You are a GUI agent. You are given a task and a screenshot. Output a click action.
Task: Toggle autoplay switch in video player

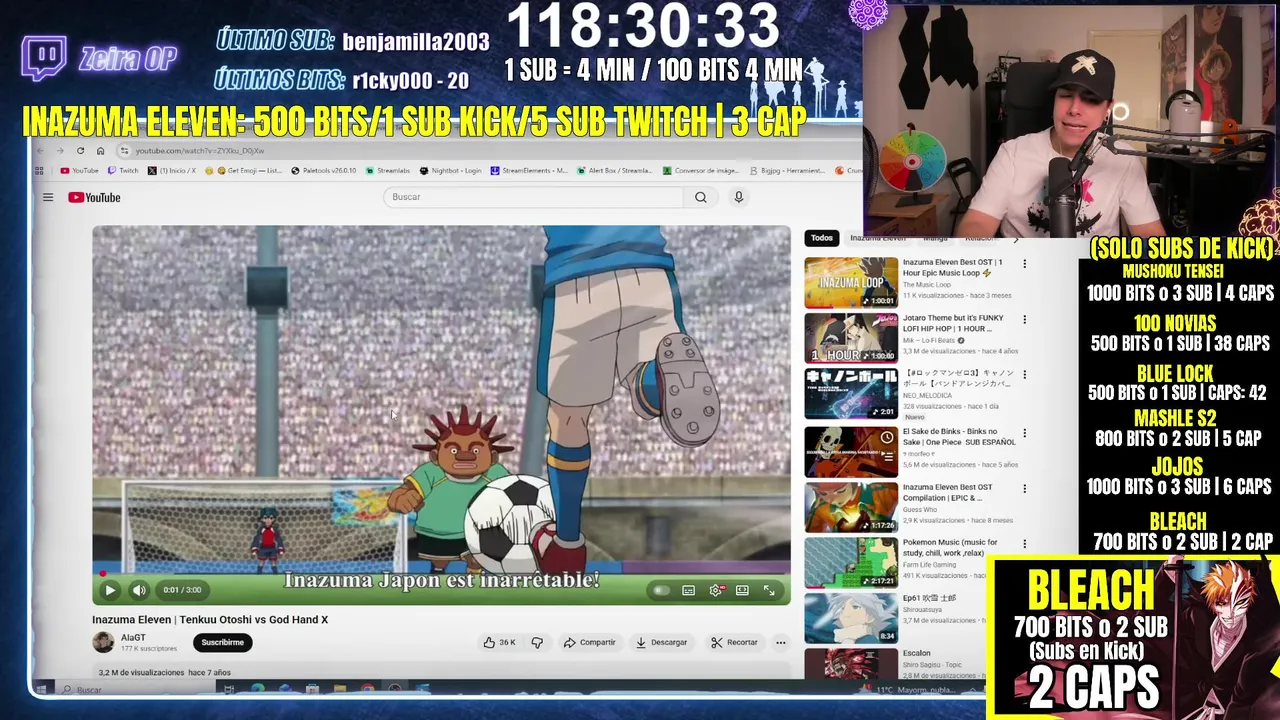[660, 591]
